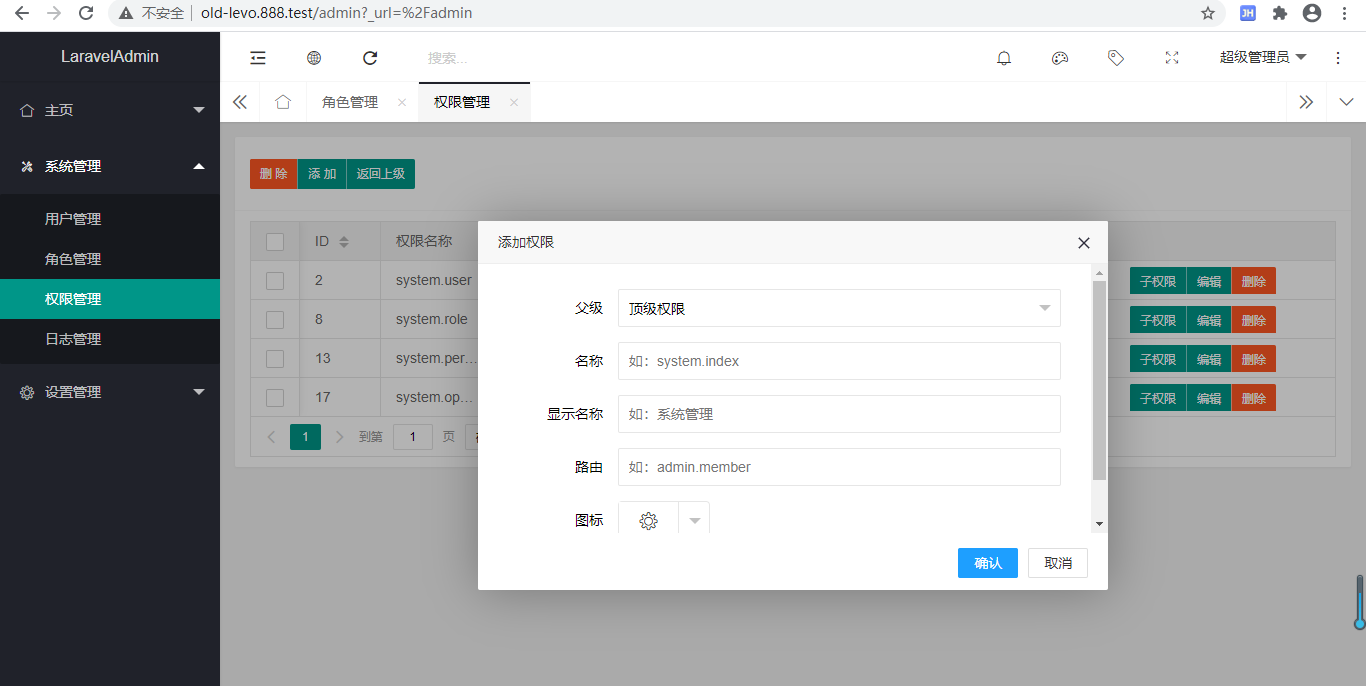
Task: Click the refresh icon in top toolbar
Action: [x=370, y=58]
